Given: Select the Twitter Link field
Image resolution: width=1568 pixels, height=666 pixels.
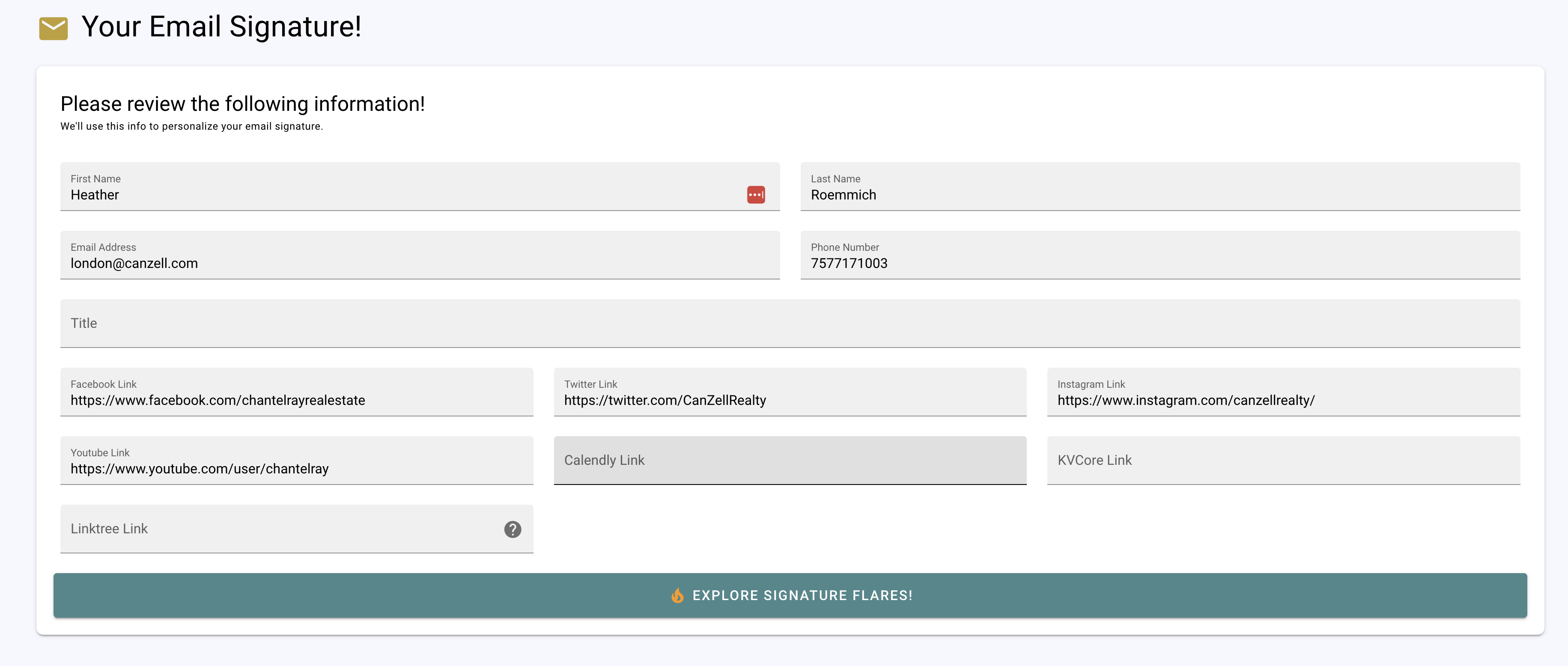Looking at the screenshot, I should pos(790,392).
